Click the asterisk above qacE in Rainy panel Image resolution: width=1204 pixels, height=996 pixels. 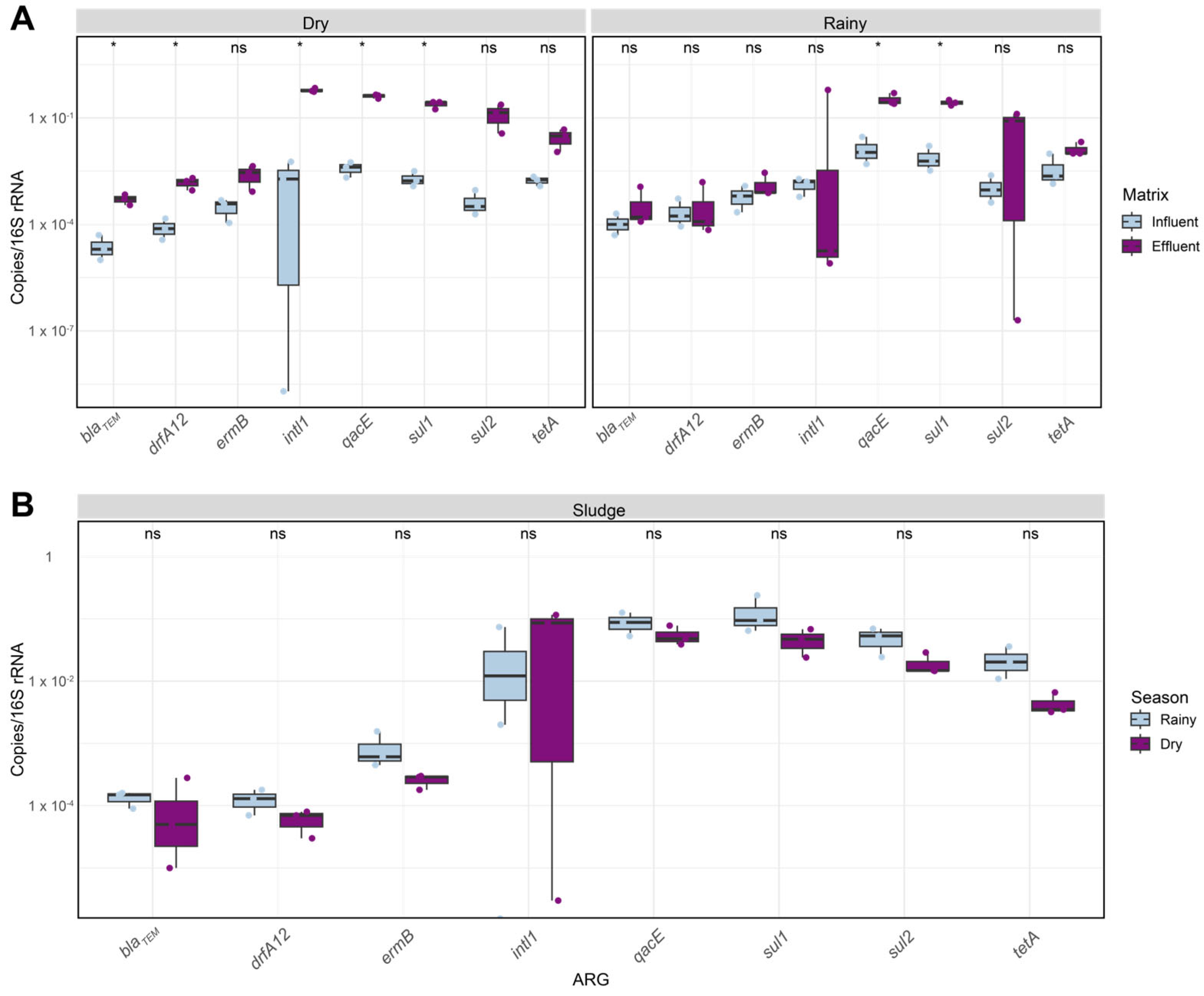click(878, 45)
